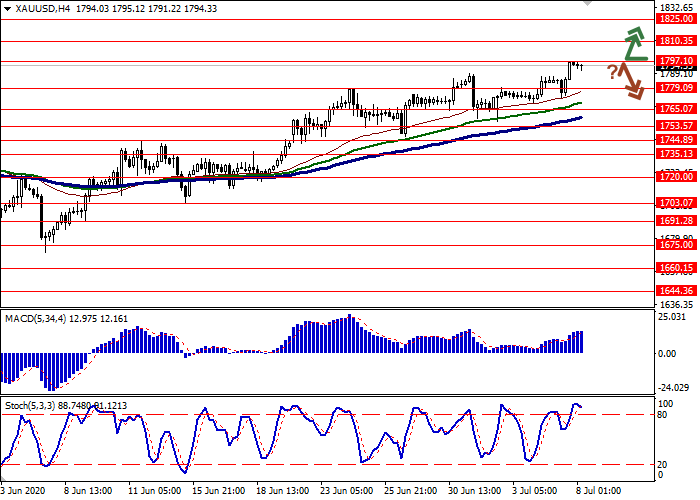Click the 1797.10 price level label
This screenshot has width=700, height=500.
pos(676,61)
